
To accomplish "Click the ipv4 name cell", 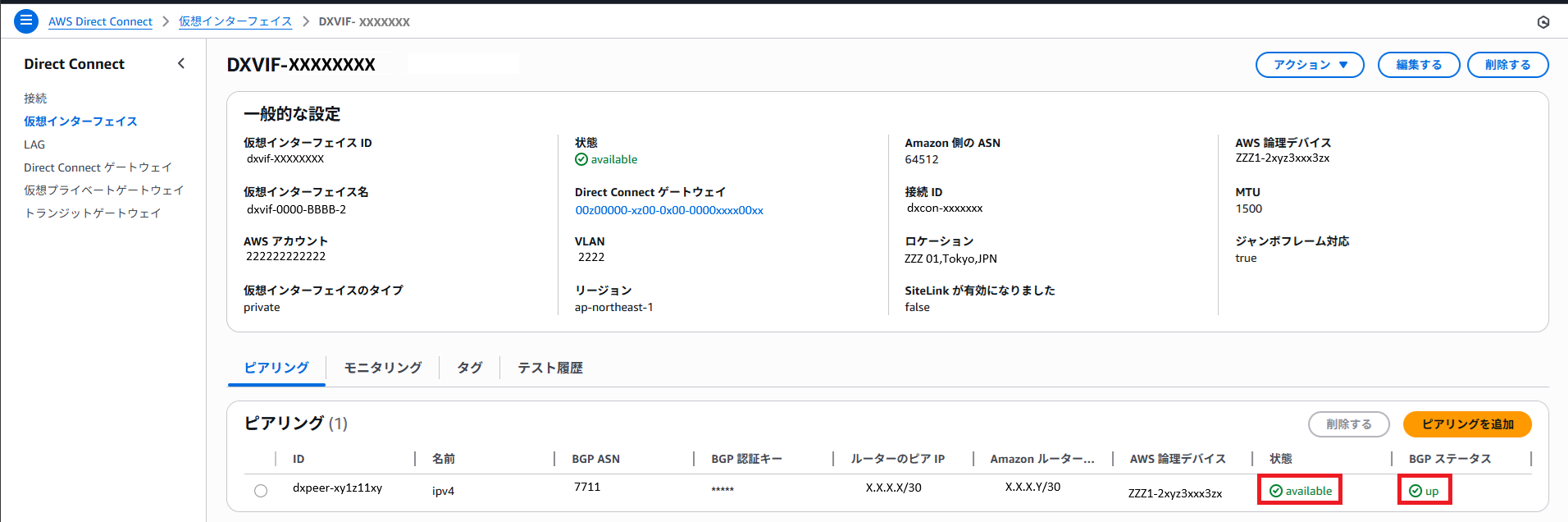I will 443,491.
